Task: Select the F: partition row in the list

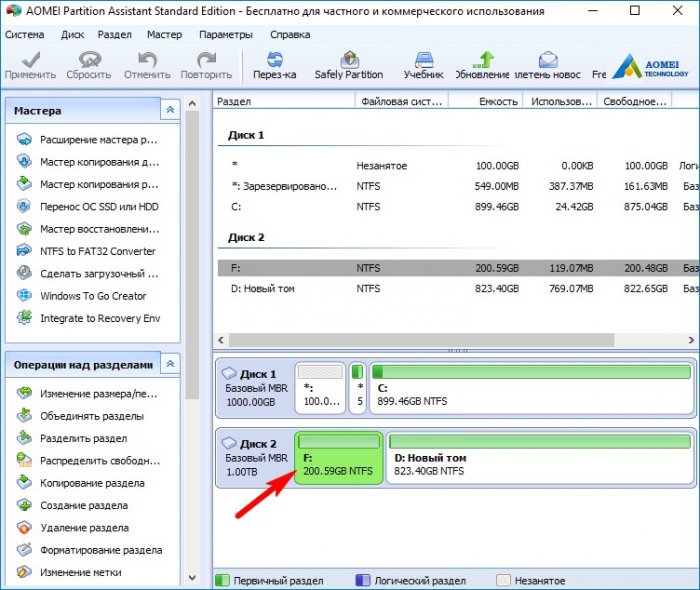Action: (x=458, y=268)
